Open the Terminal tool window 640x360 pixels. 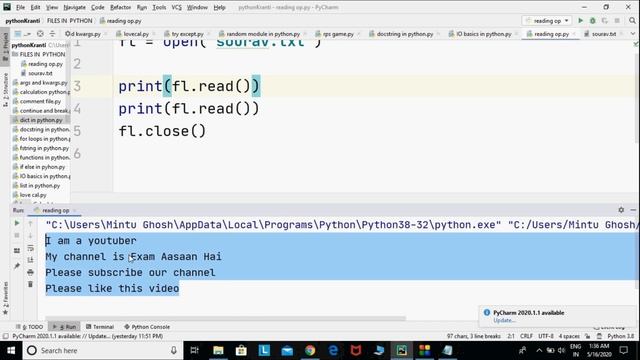[100, 327]
